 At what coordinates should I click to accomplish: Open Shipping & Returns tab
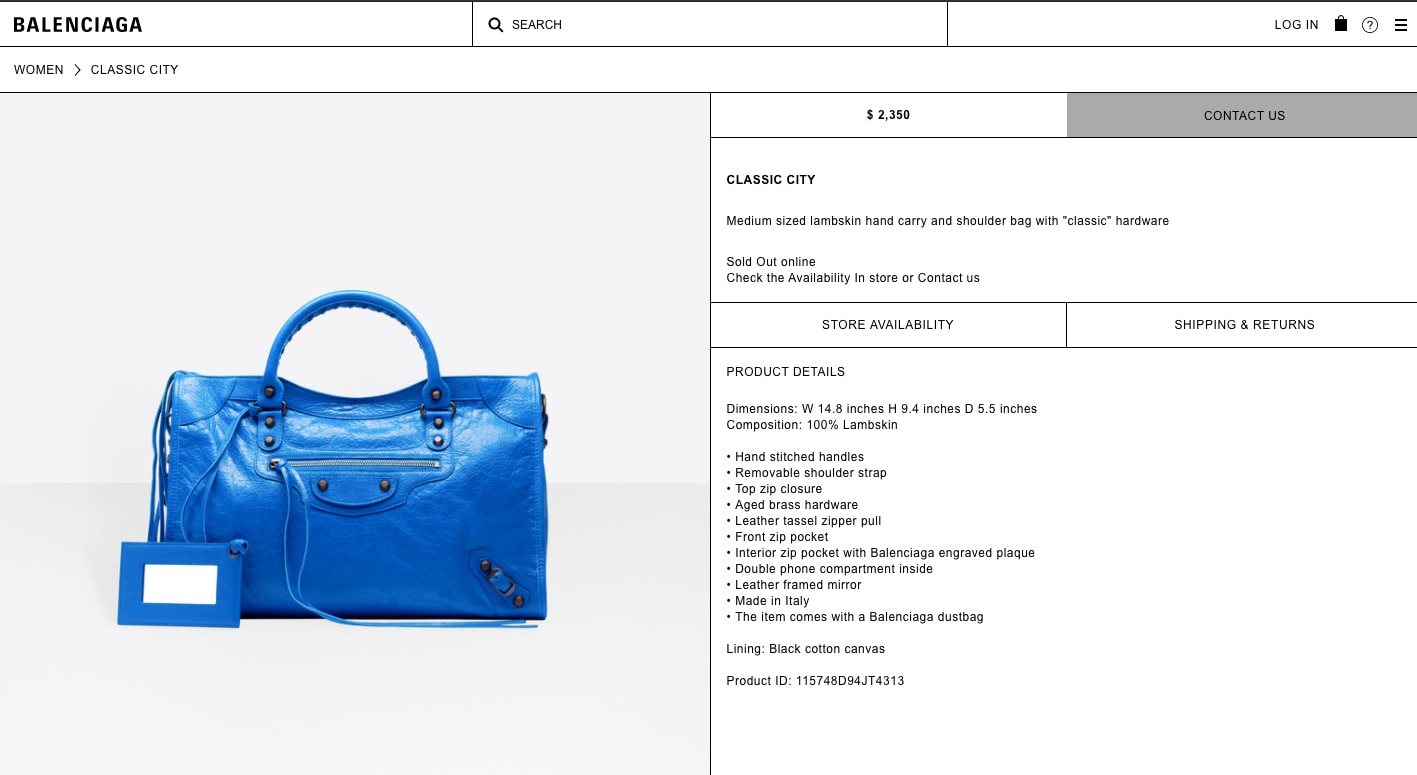(x=1242, y=325)
